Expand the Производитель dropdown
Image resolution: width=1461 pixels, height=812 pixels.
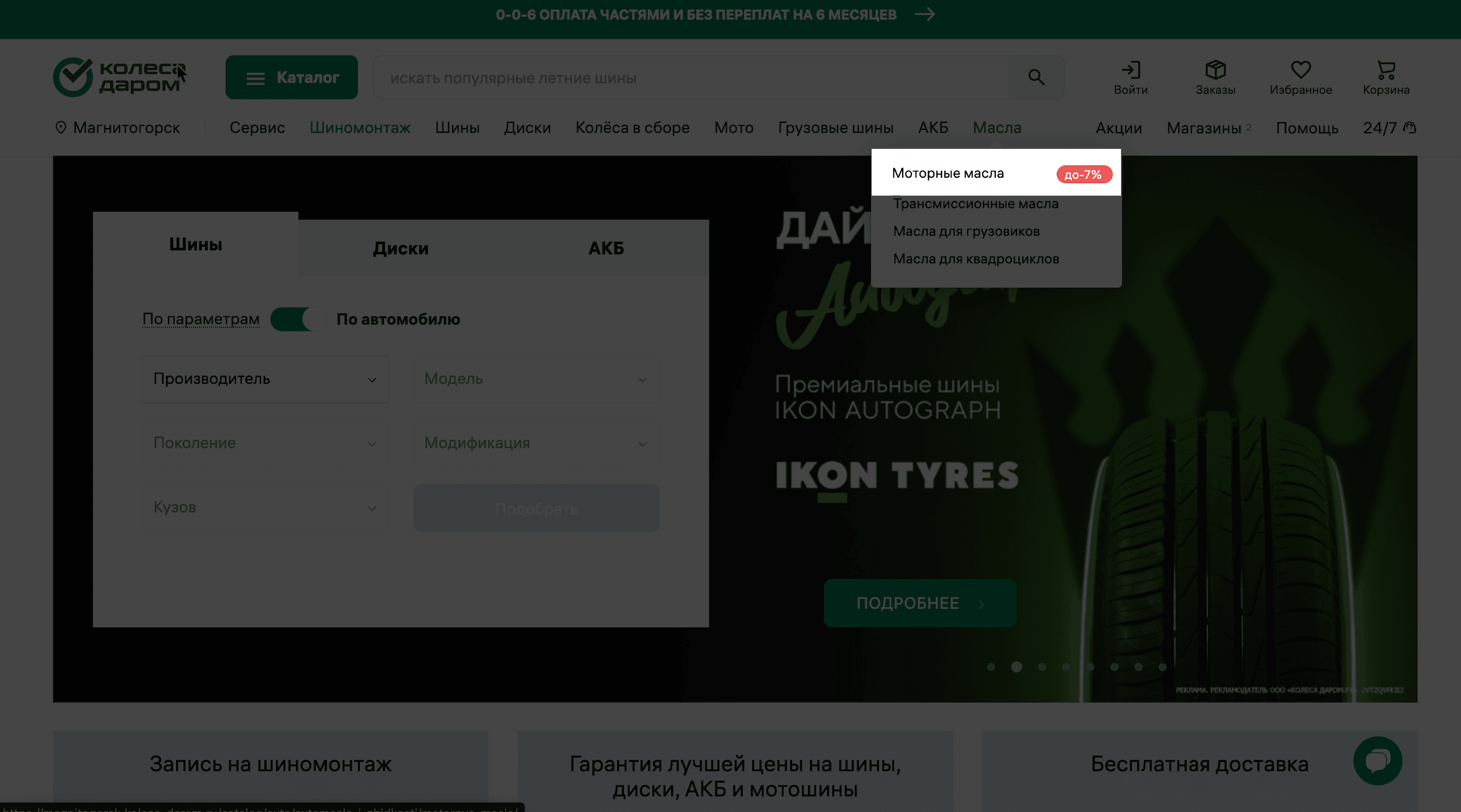(x=265, y=379)
